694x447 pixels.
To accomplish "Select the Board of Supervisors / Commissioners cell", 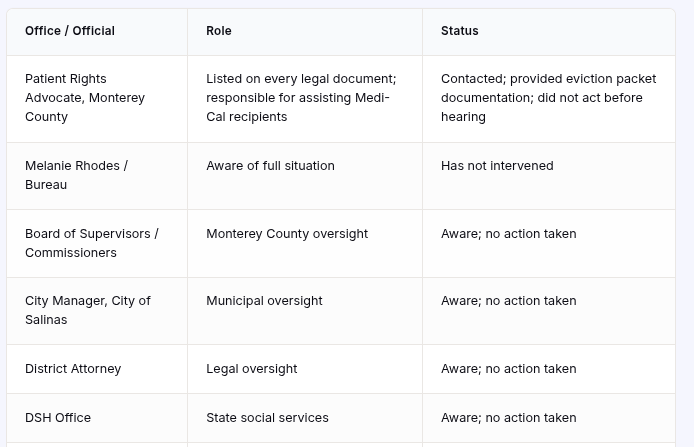I will click(97, 243).
